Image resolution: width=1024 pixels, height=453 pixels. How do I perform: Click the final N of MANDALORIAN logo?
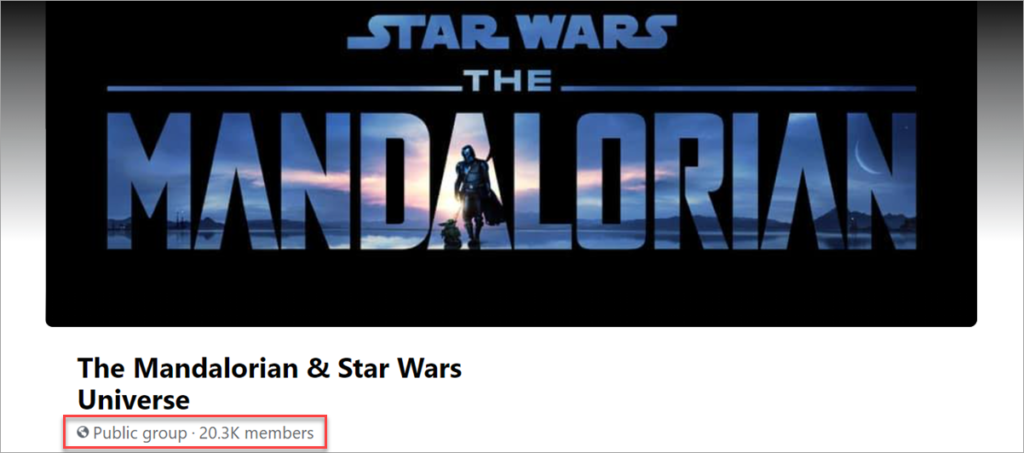point(880,181)
